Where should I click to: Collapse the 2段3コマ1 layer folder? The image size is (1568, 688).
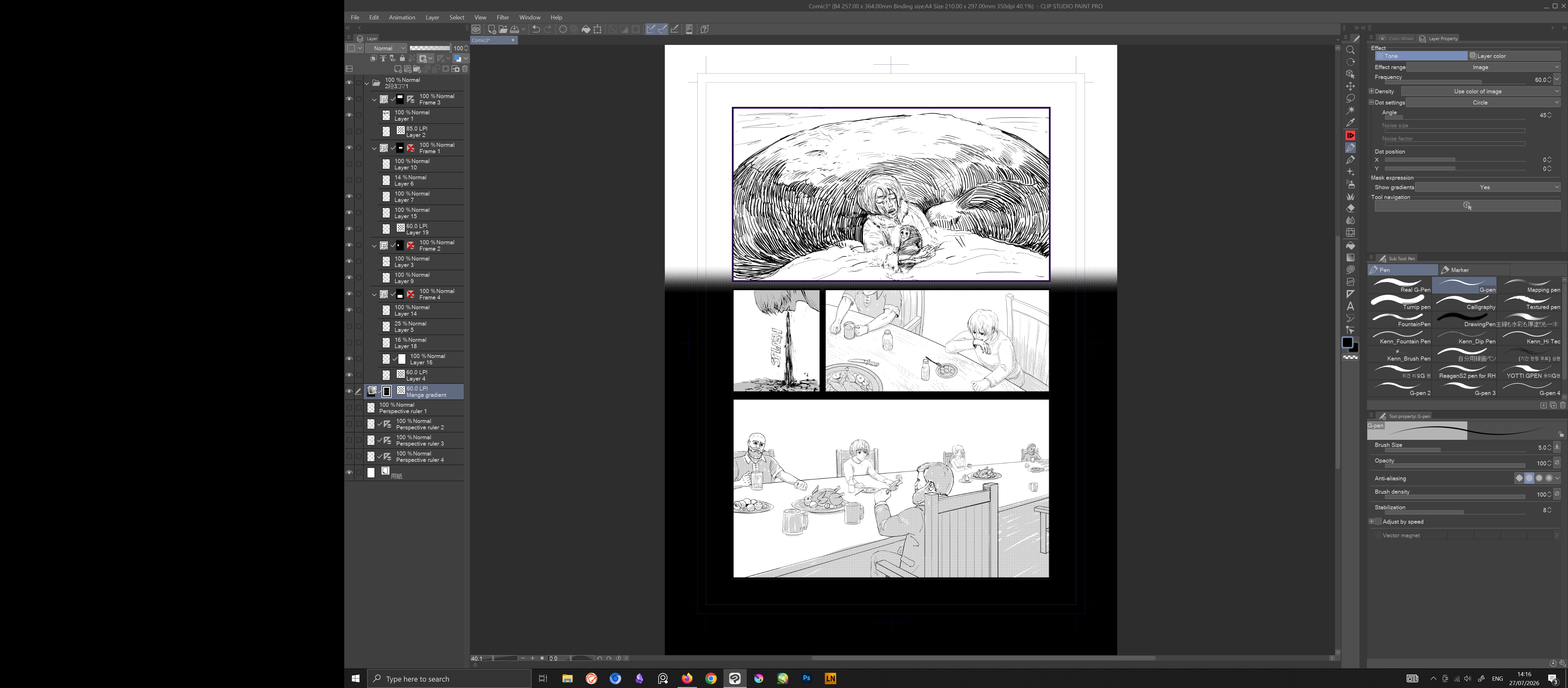(x=367, y=83)
